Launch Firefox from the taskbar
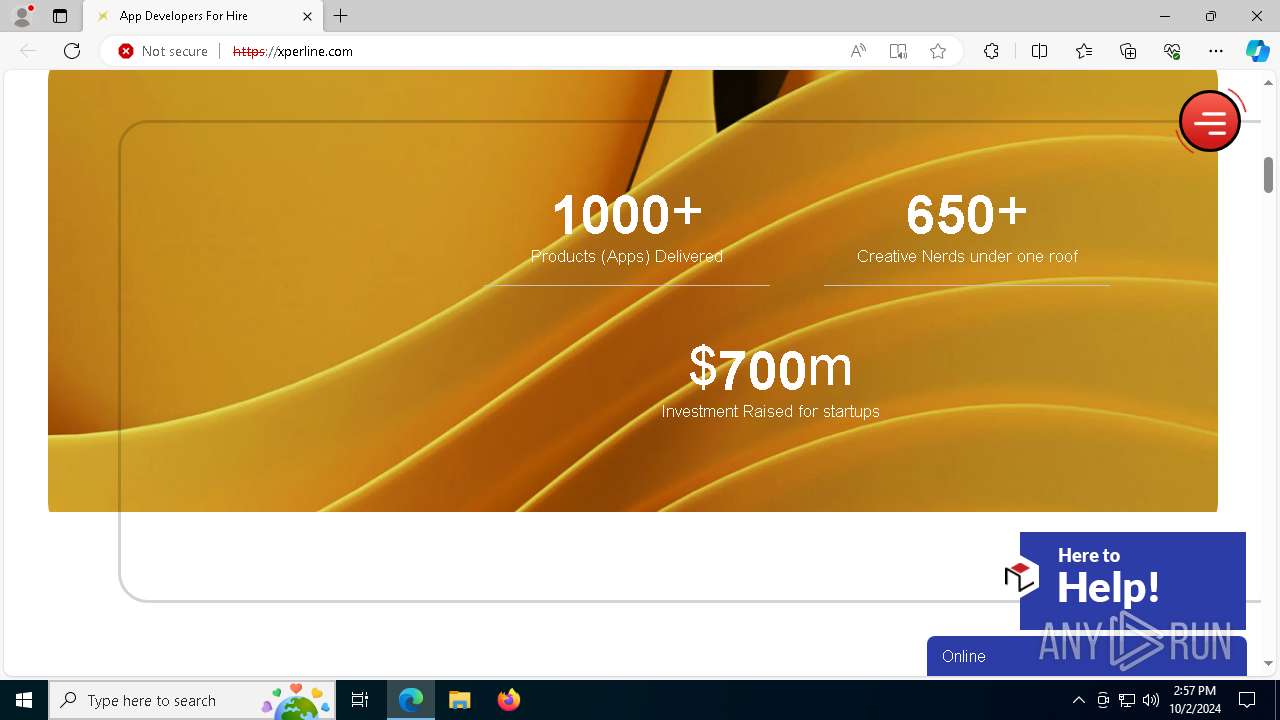The image size is (1280, 720). point(508,700)
